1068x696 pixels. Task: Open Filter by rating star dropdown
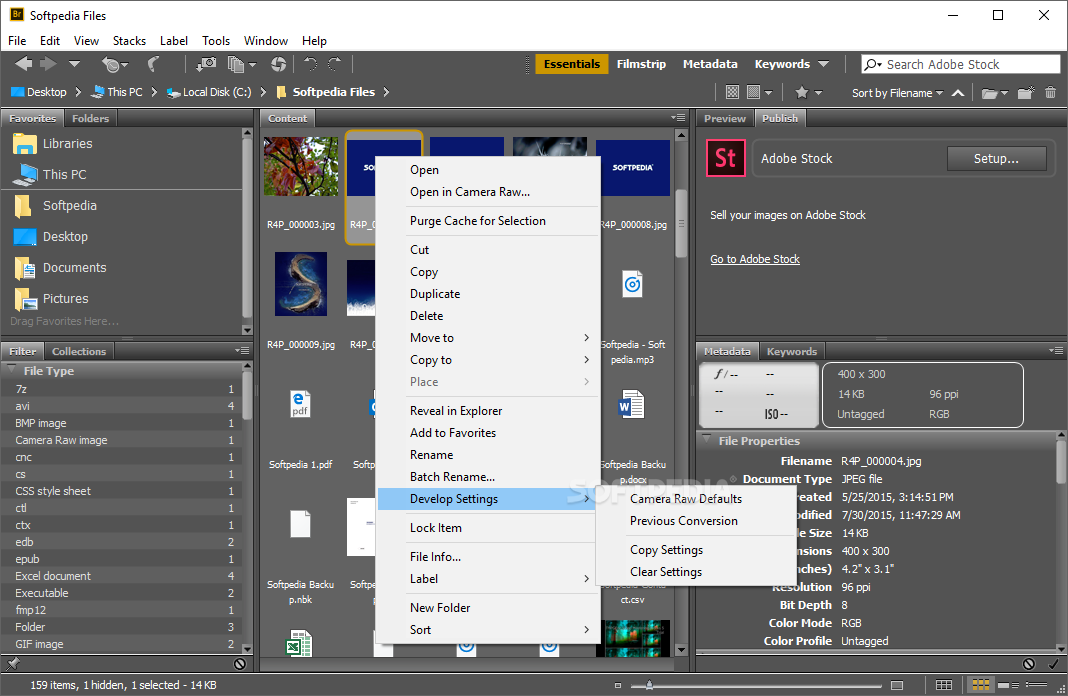(x=808, y=92)
